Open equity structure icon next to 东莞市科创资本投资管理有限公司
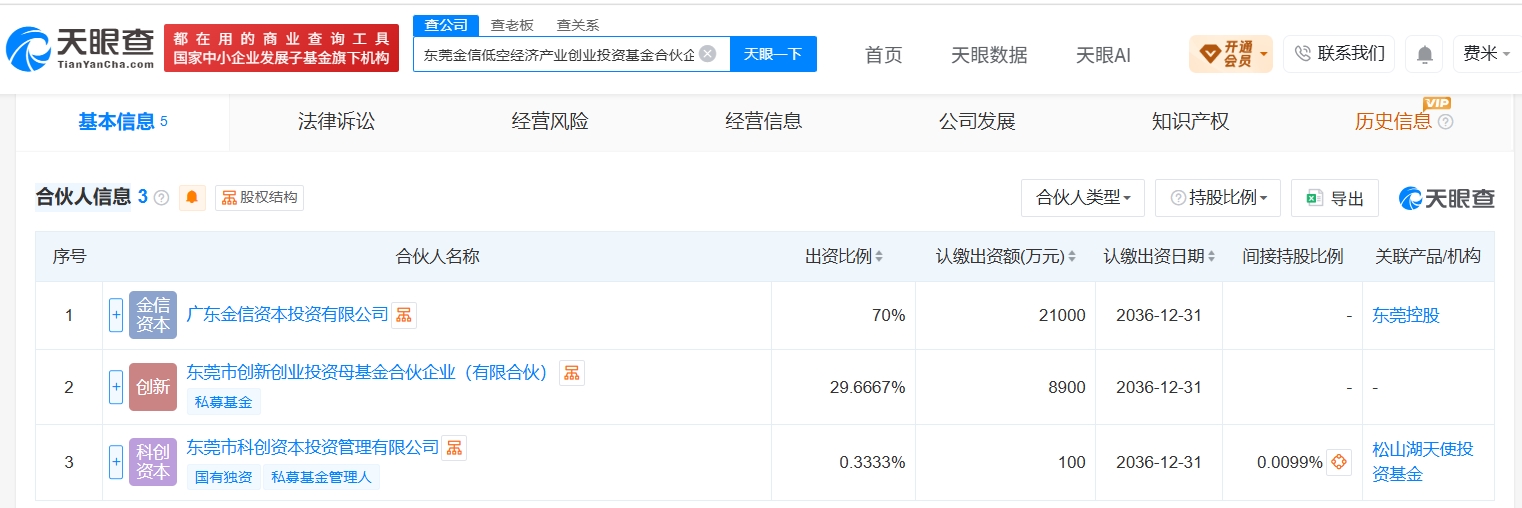This screenshot has width=1522, height=508. coord(454,447)
